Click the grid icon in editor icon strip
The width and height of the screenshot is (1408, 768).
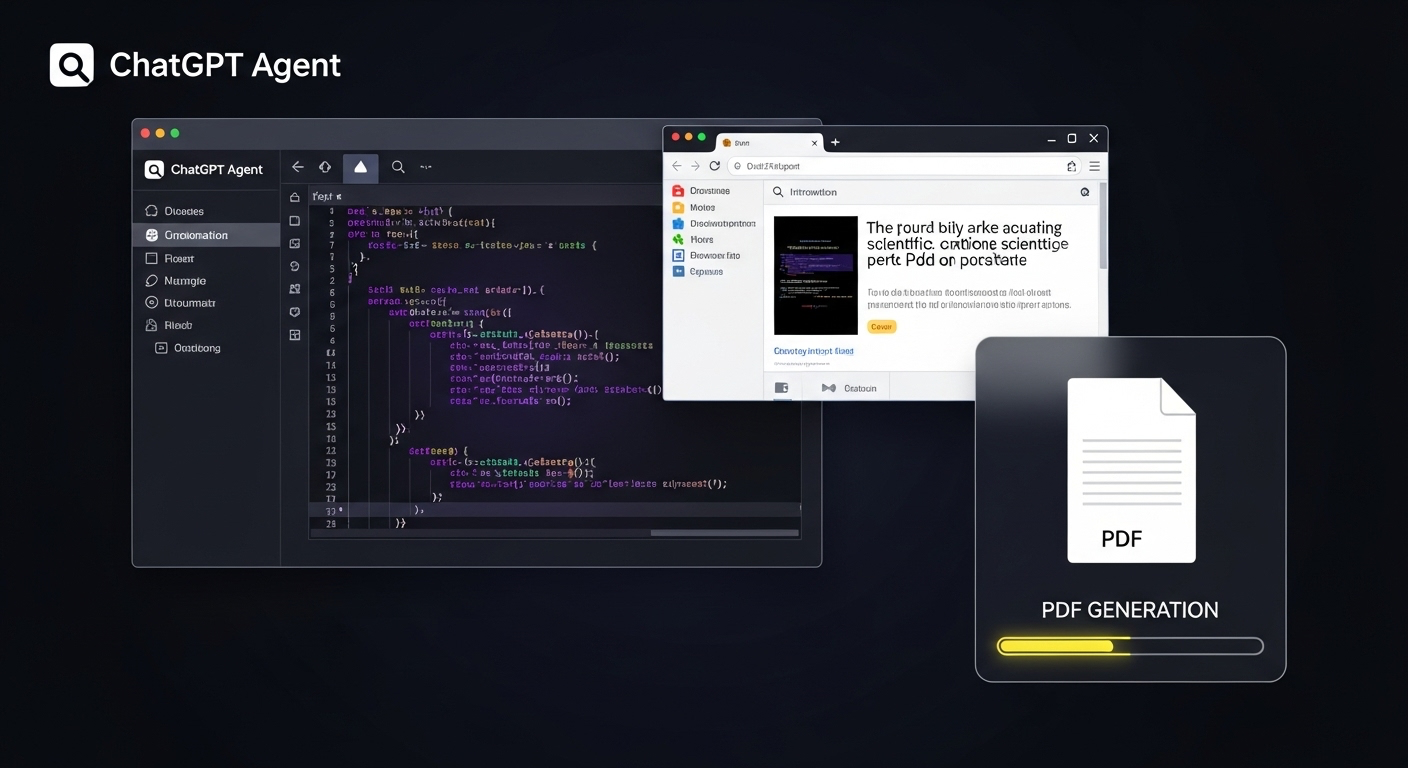(x=295, y=335)
